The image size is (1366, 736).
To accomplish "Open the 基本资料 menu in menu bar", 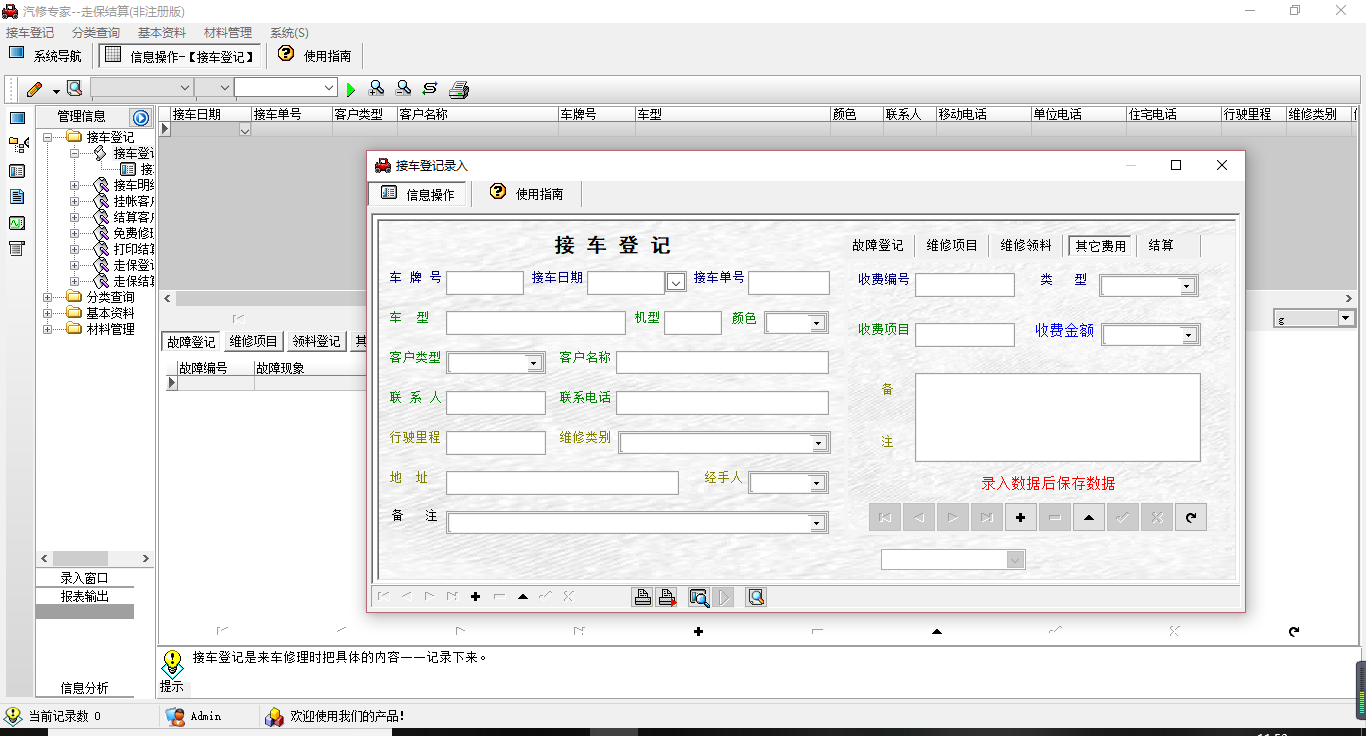I will [162, 33].
